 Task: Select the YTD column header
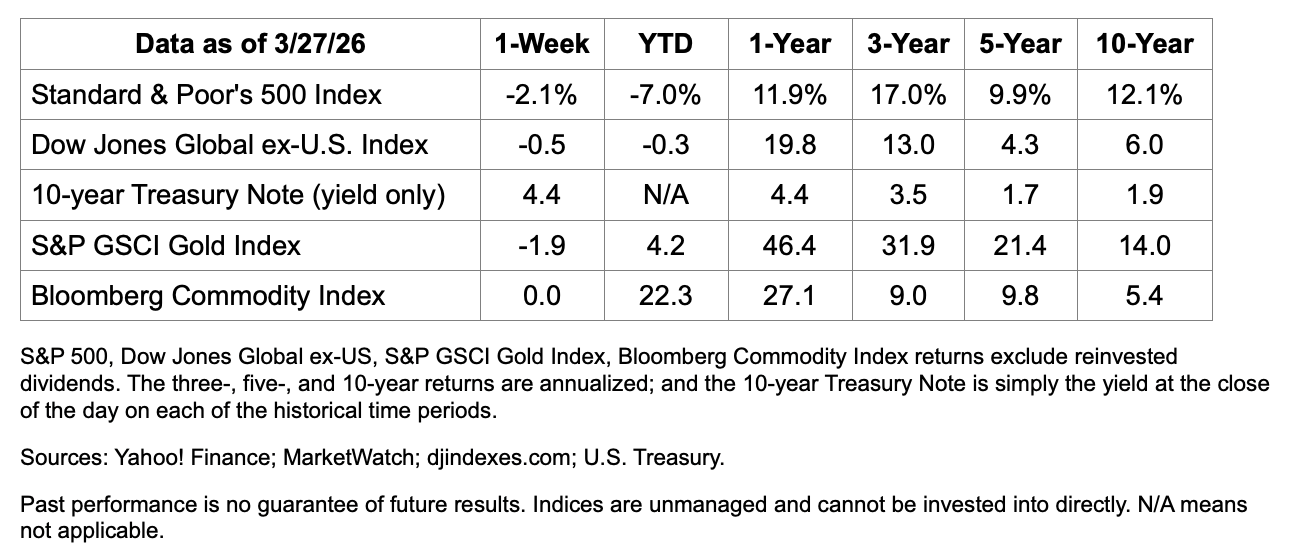point(665,44)
